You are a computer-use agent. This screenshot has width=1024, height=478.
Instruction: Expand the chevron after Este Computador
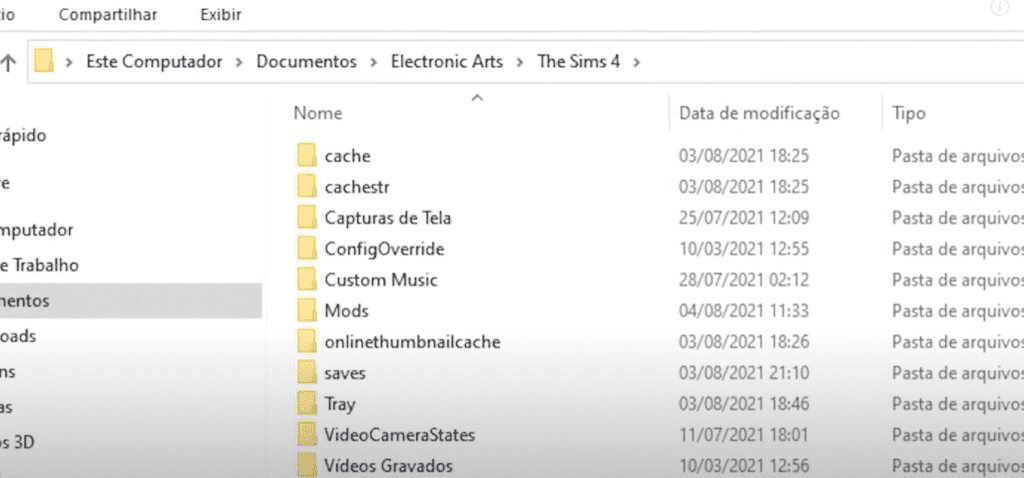[x=239, y=63]
